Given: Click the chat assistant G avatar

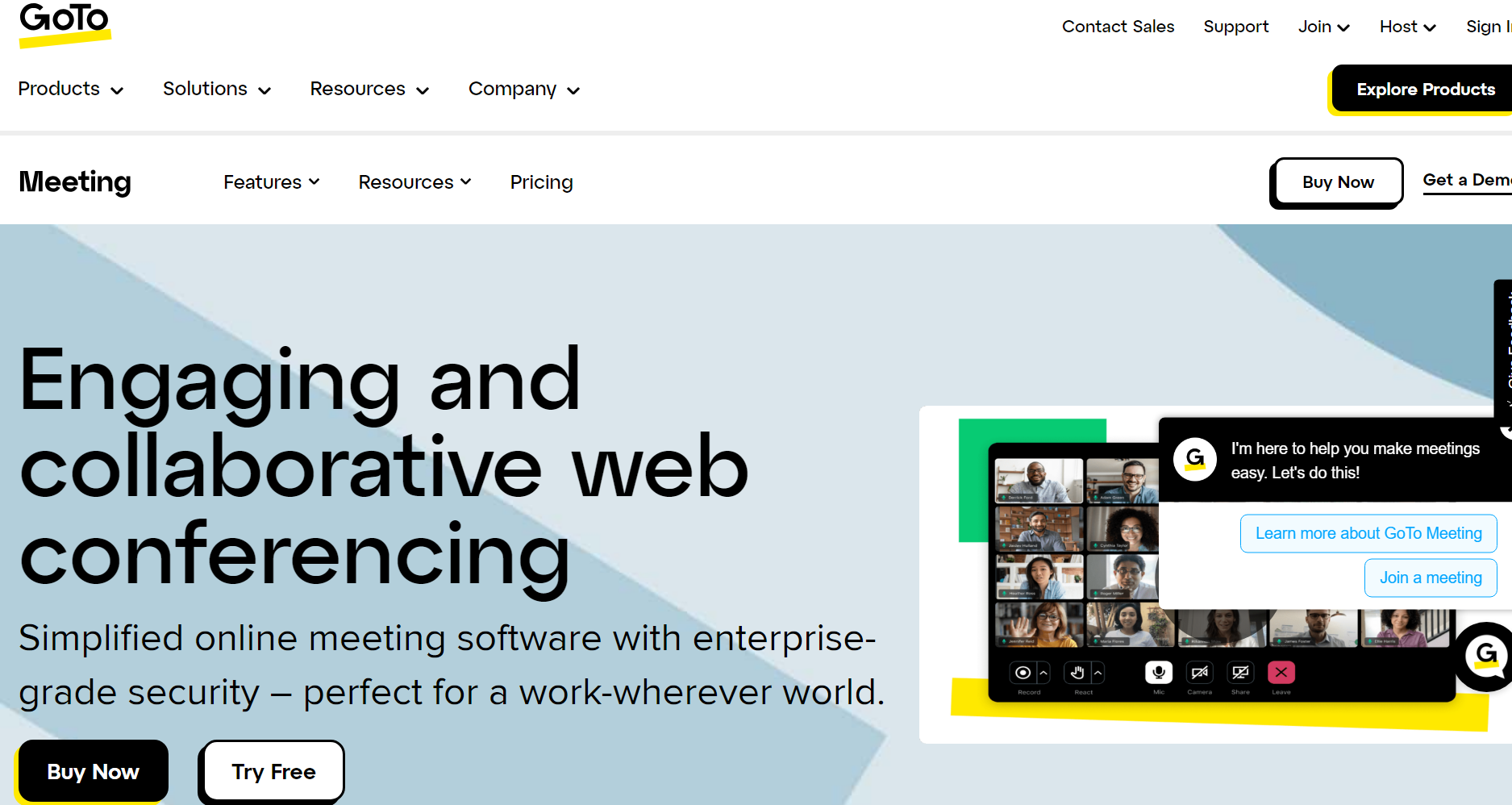Looking at the screenshot, I should click(1194, 460).
